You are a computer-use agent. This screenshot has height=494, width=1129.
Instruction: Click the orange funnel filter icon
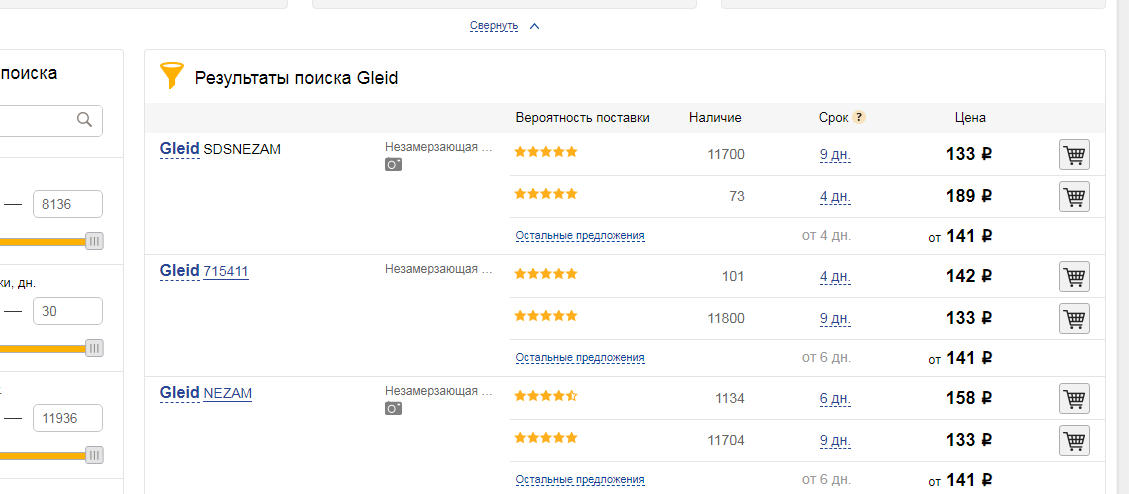coord(171,76)
